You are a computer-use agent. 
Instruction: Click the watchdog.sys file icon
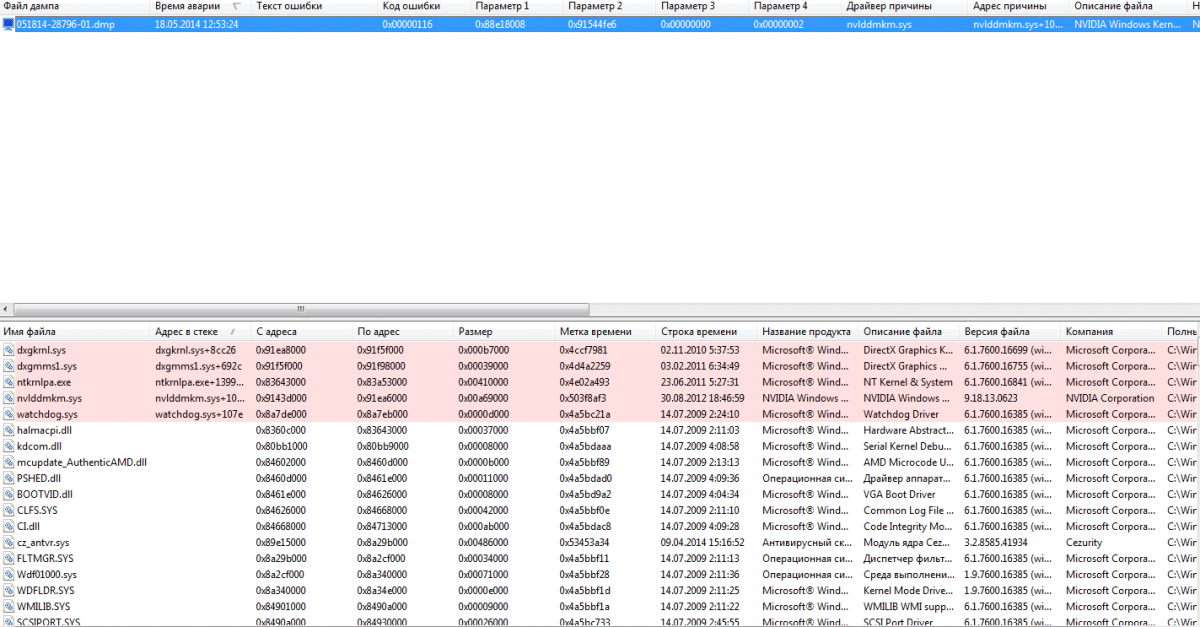pos(9,414)
